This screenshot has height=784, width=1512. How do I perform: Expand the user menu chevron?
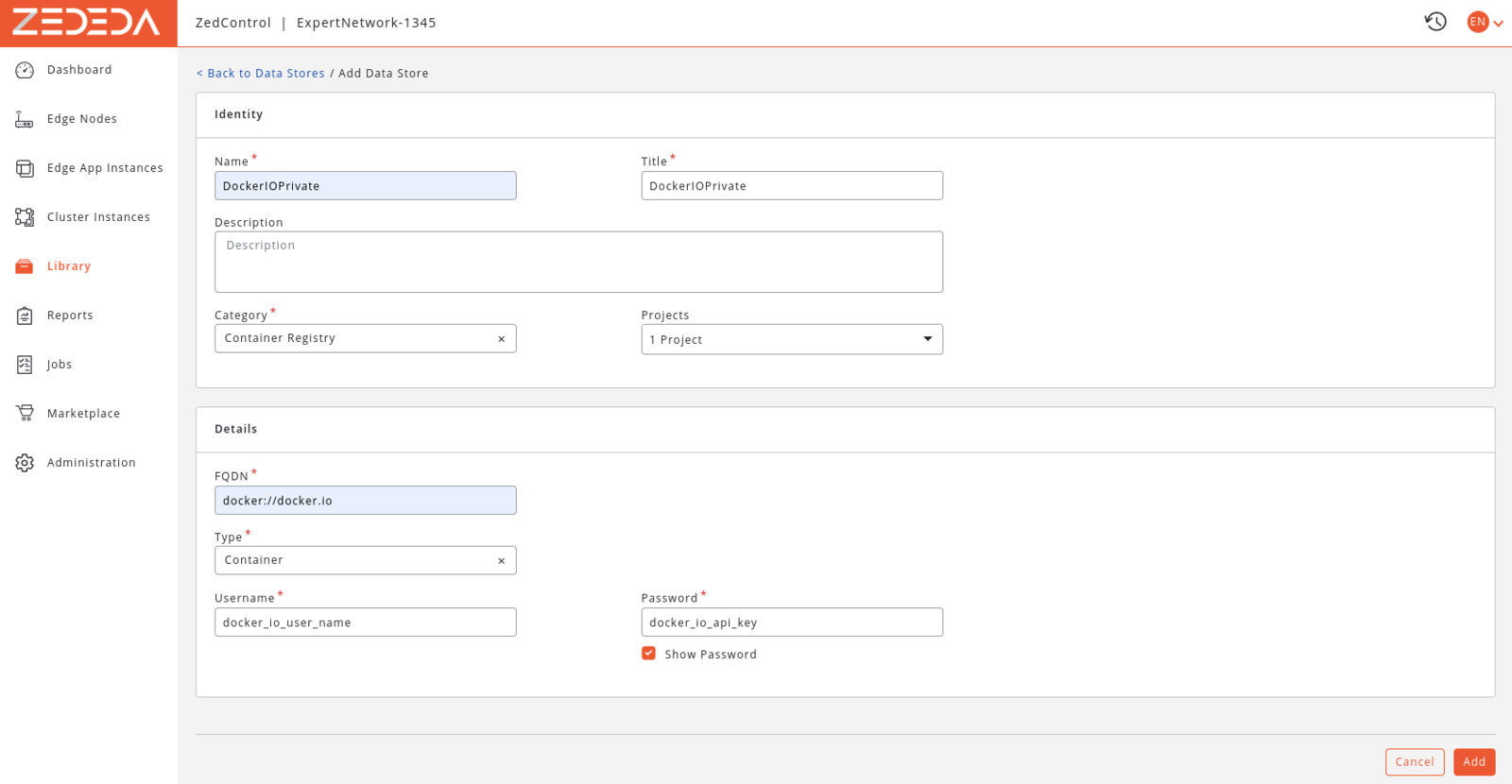[x=1498, y=24]
